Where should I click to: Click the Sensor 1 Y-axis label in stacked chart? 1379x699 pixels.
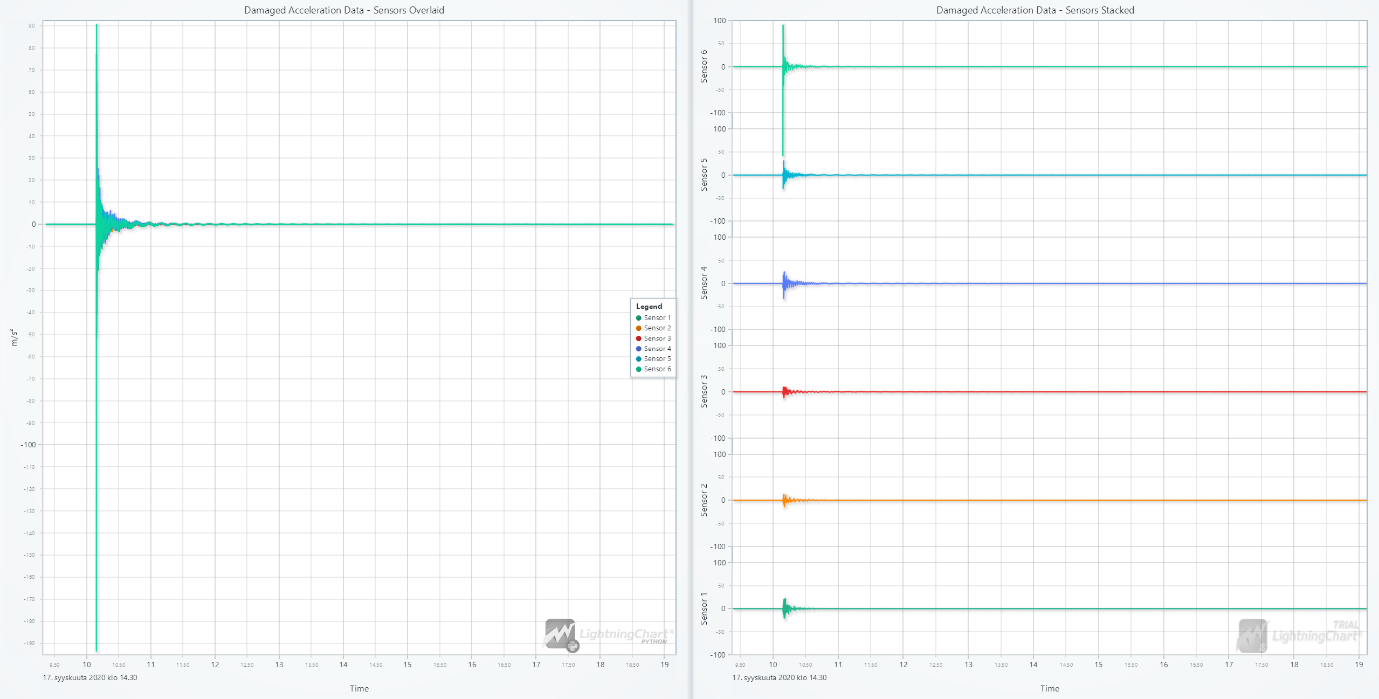point(705,608)
